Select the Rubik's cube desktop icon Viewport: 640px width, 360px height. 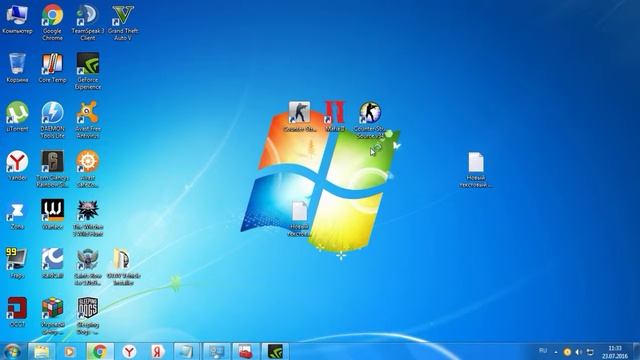click(x=52, y=316)
